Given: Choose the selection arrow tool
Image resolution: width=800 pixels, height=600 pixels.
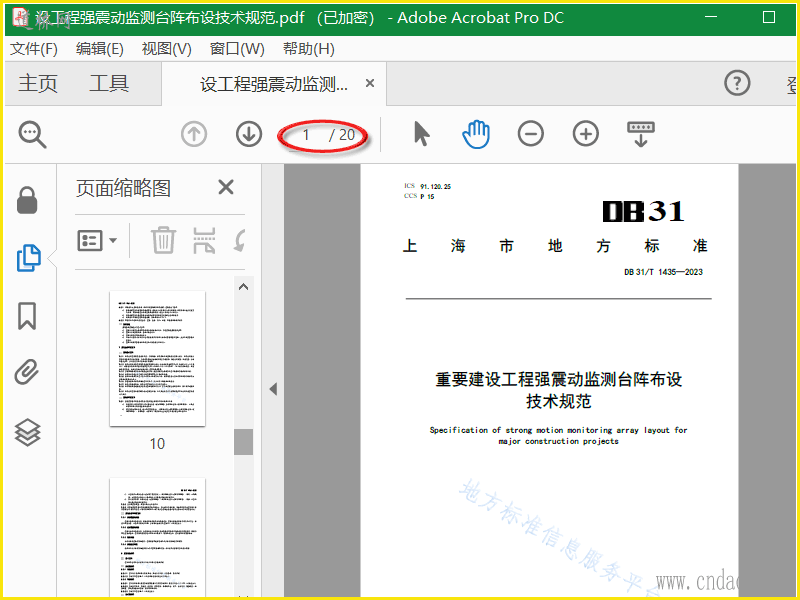Looking at the screenshot, I should (421, 134).
